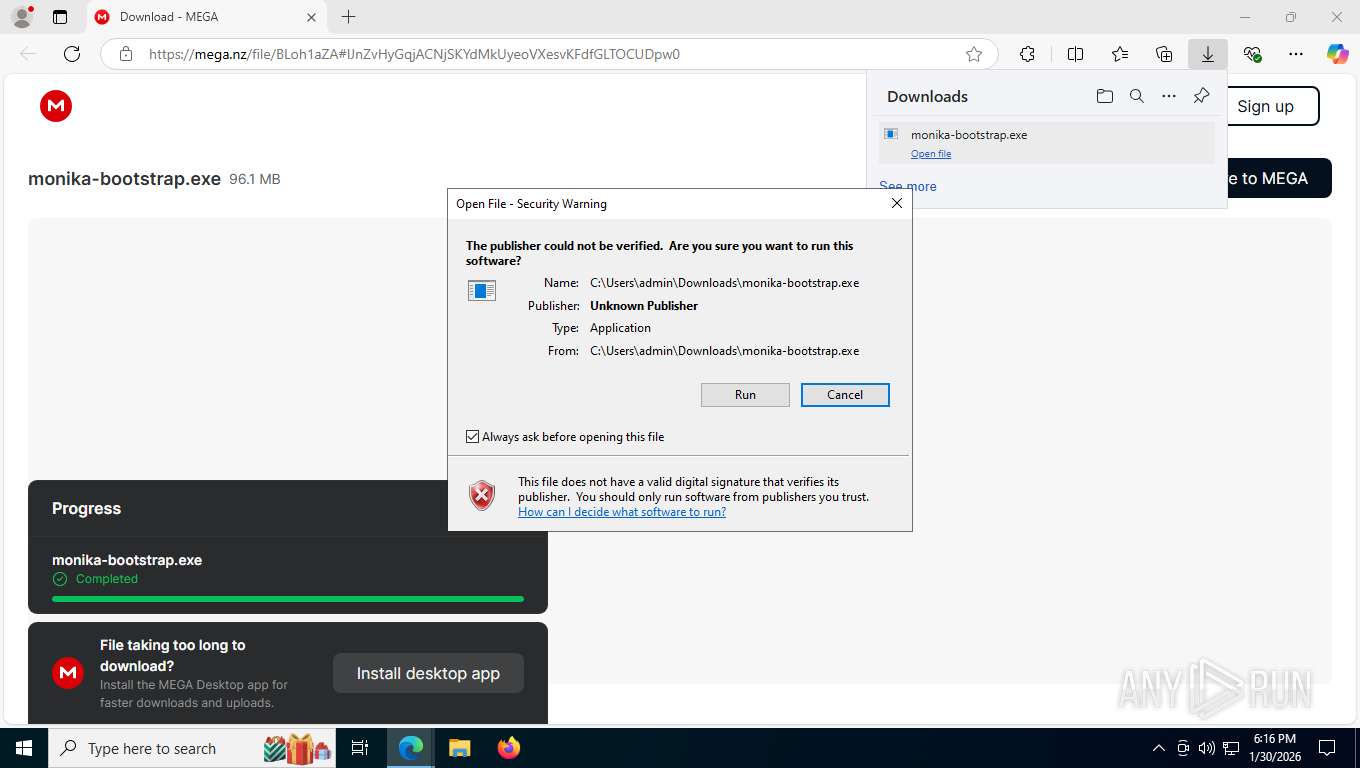
Task: Open the tab actions menu icon
Action: [x=60, y=17]
